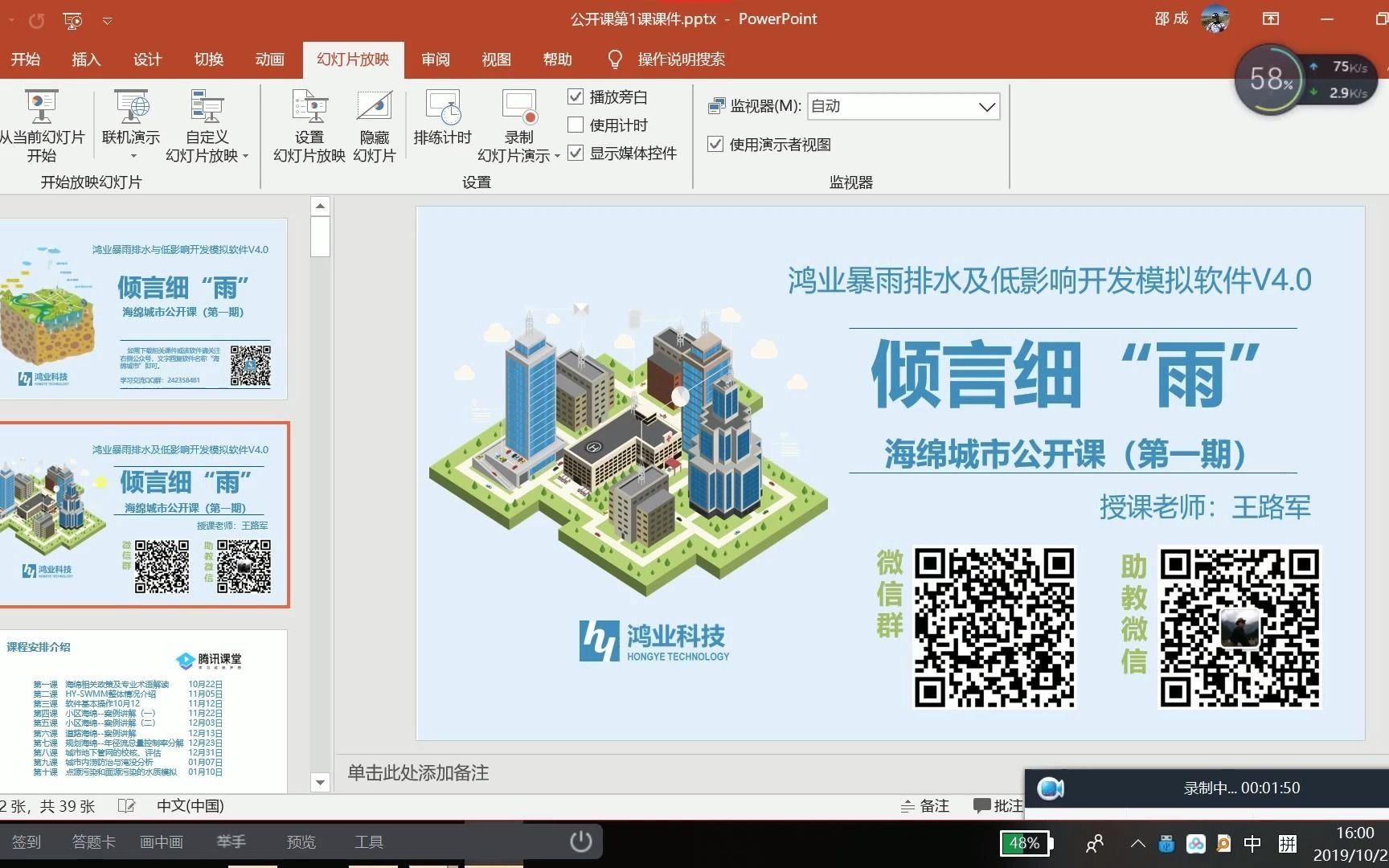Image resolution: width=1389 pixels, height=868 pixels.
Task: Click the 工具 button in bottom toolbar
Action: [x=369, y=841]
